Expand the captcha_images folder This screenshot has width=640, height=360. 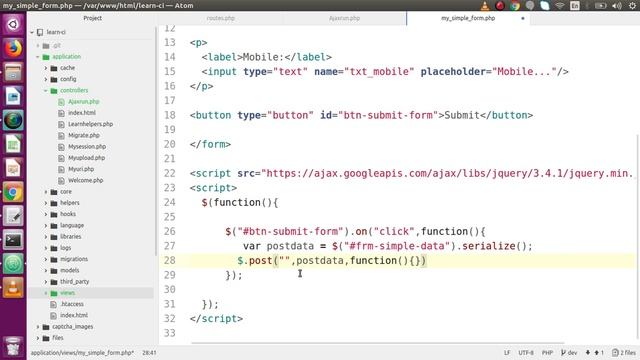(38, 327)
